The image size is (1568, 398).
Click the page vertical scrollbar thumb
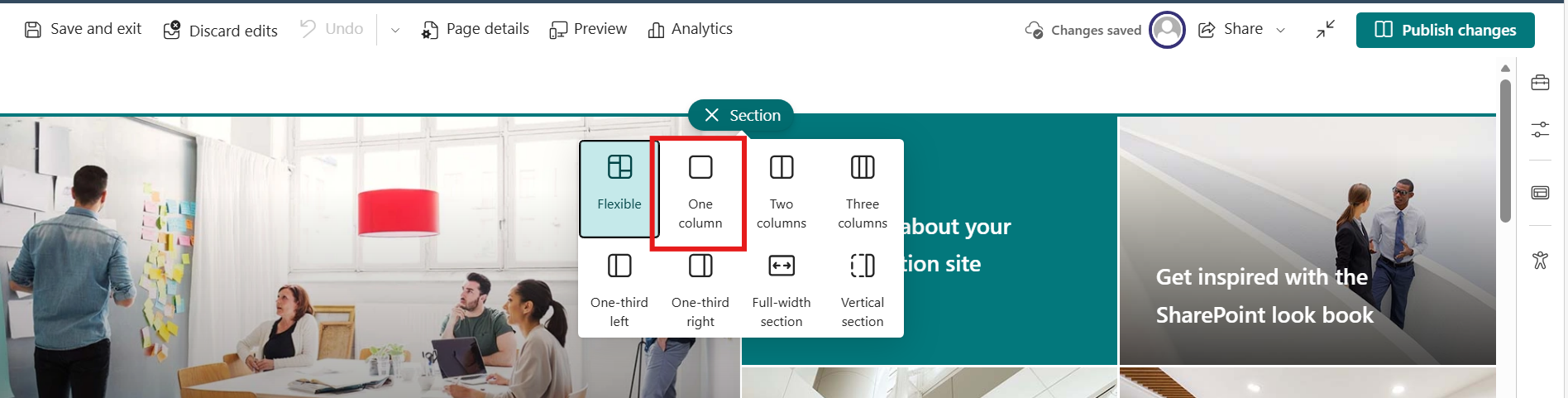click(1506, 151)
